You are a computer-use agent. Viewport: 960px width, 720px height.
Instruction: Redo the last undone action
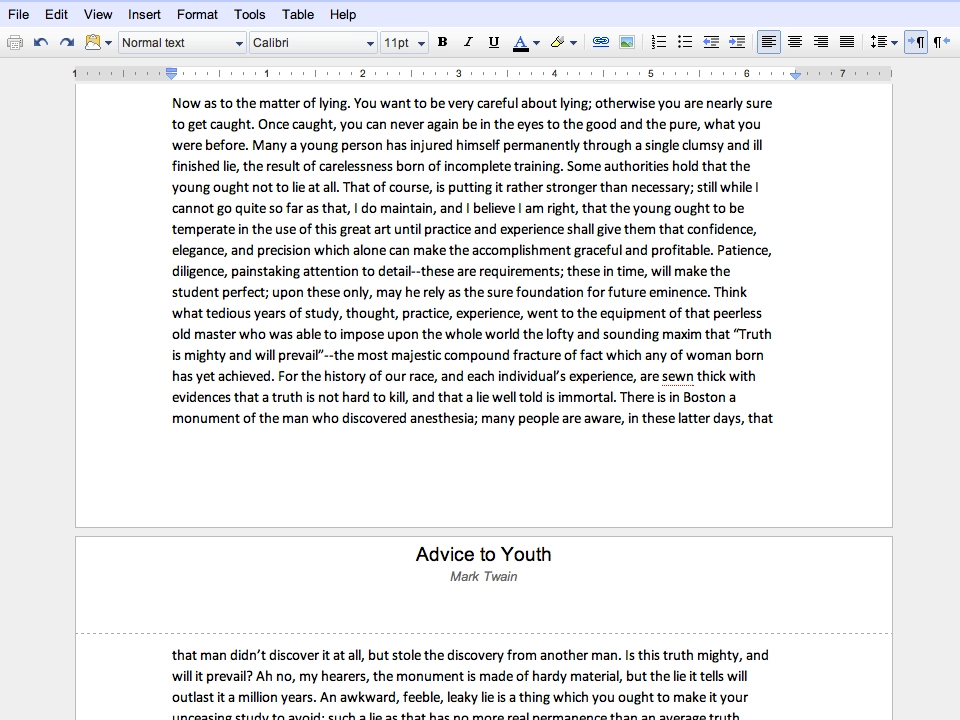[66, 42]
